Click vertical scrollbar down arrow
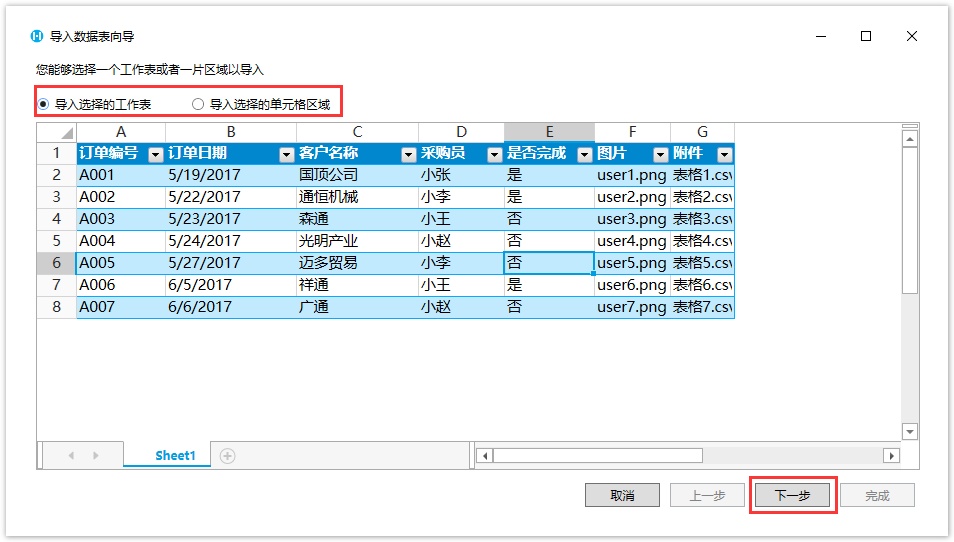The height and width of the screenshot is (542, 954). [x=910, y=432]
